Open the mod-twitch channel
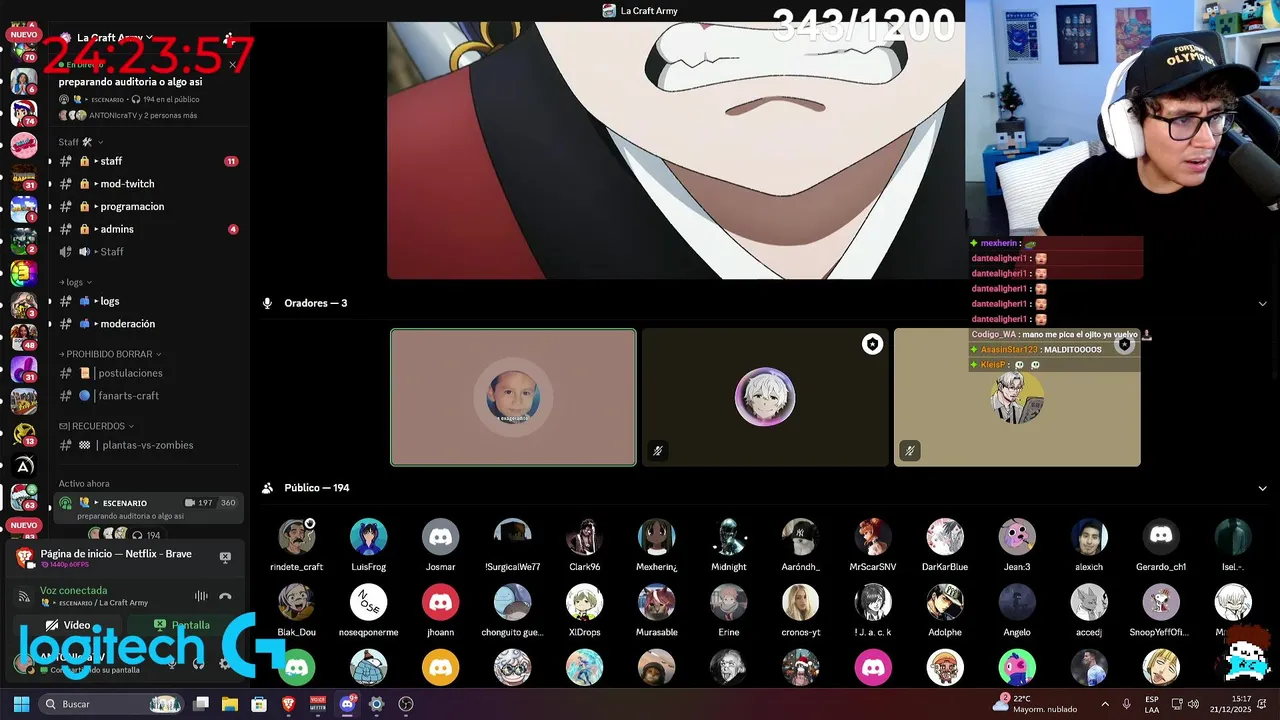This screenshot has width=1280, height=720. (x=148, y=184)
